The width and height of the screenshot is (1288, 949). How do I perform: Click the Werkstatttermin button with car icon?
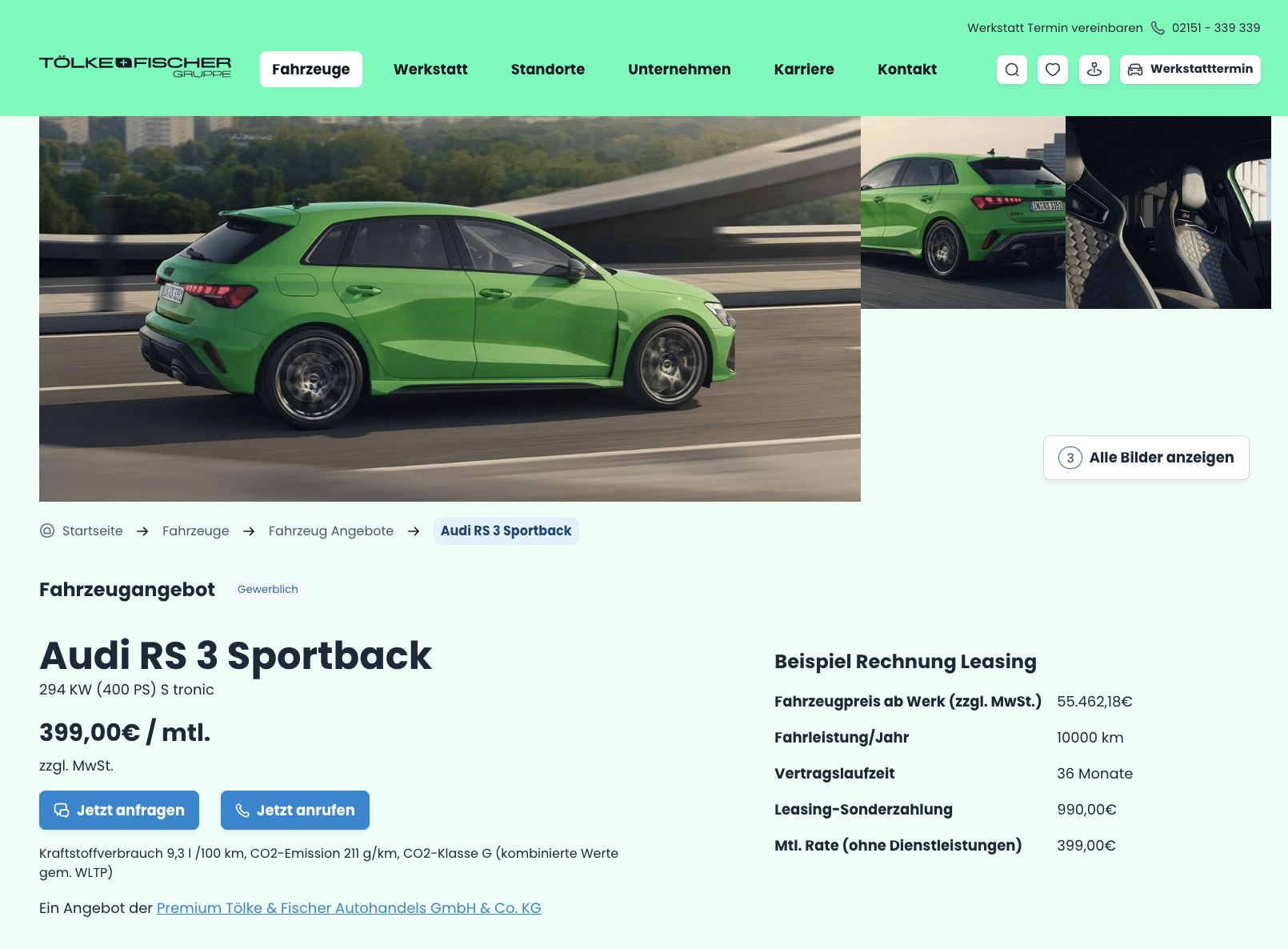click(x=1190, y=70)
